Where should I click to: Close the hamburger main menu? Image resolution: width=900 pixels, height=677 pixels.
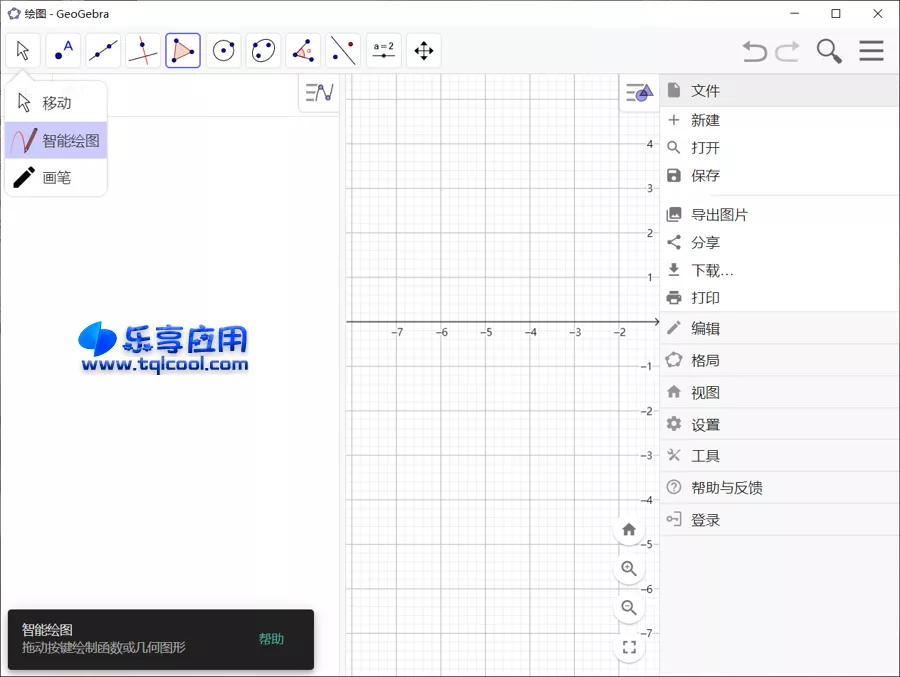point(871,51)
